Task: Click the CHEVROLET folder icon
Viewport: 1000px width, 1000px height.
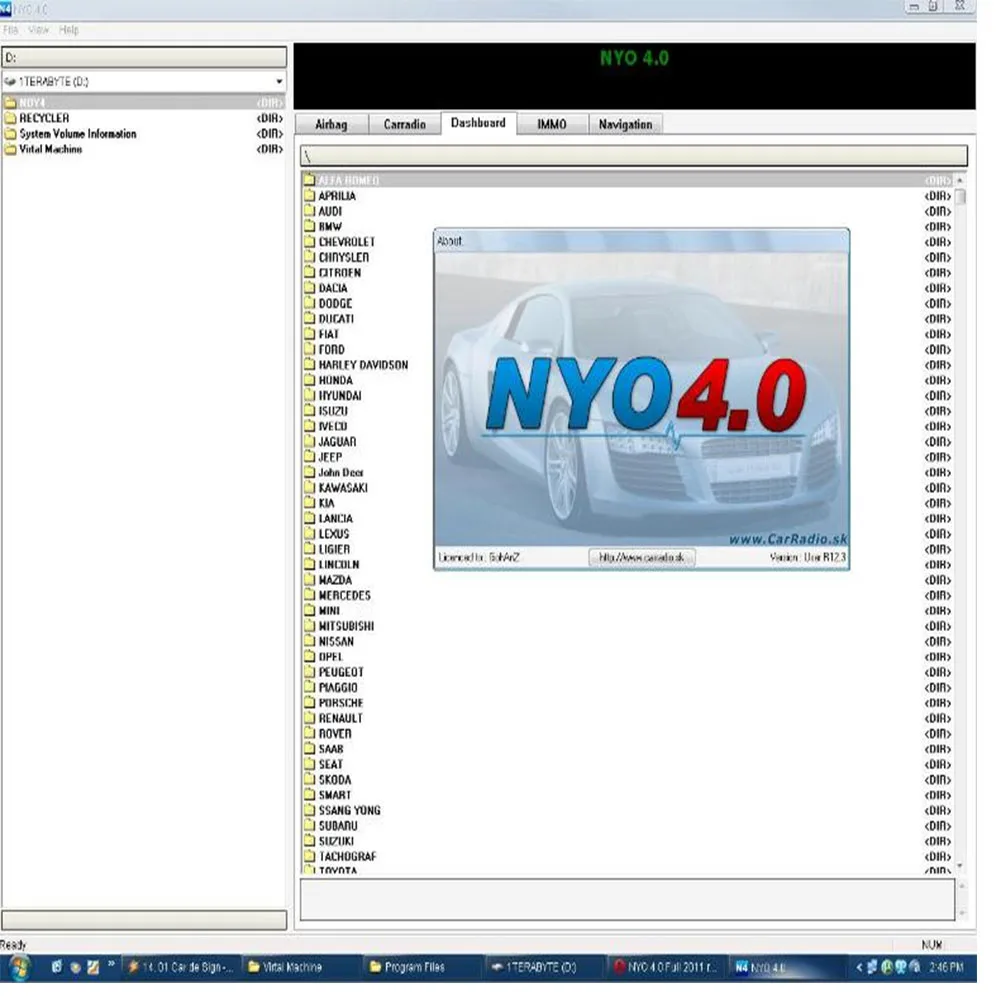Action: (x=309, y=242)
